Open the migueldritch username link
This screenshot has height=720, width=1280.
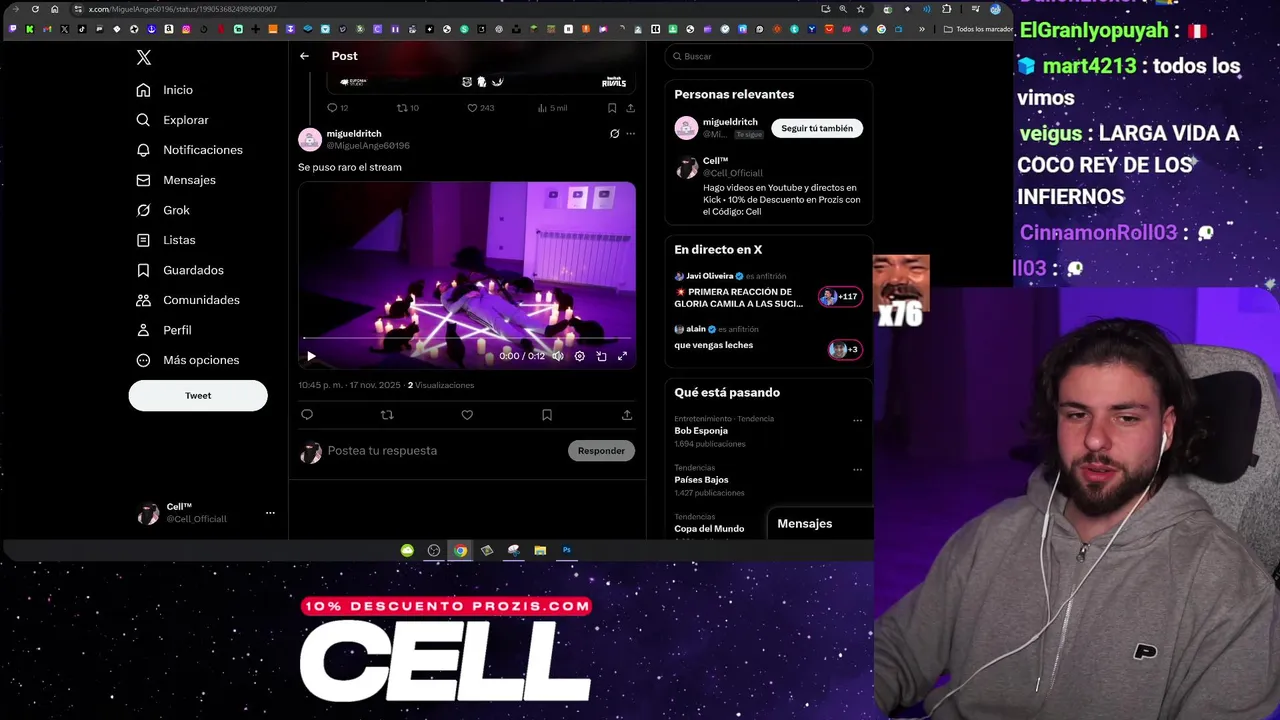coord(354,133)
